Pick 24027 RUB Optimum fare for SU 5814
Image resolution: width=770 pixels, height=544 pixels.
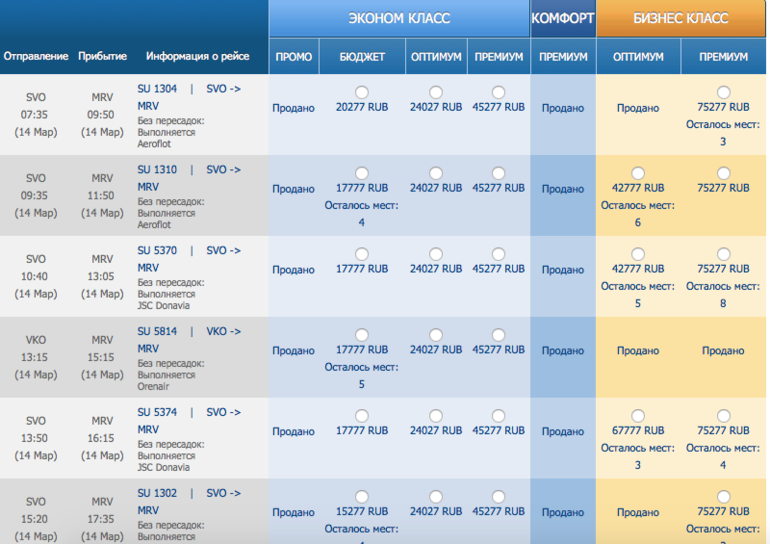[436, 335]
